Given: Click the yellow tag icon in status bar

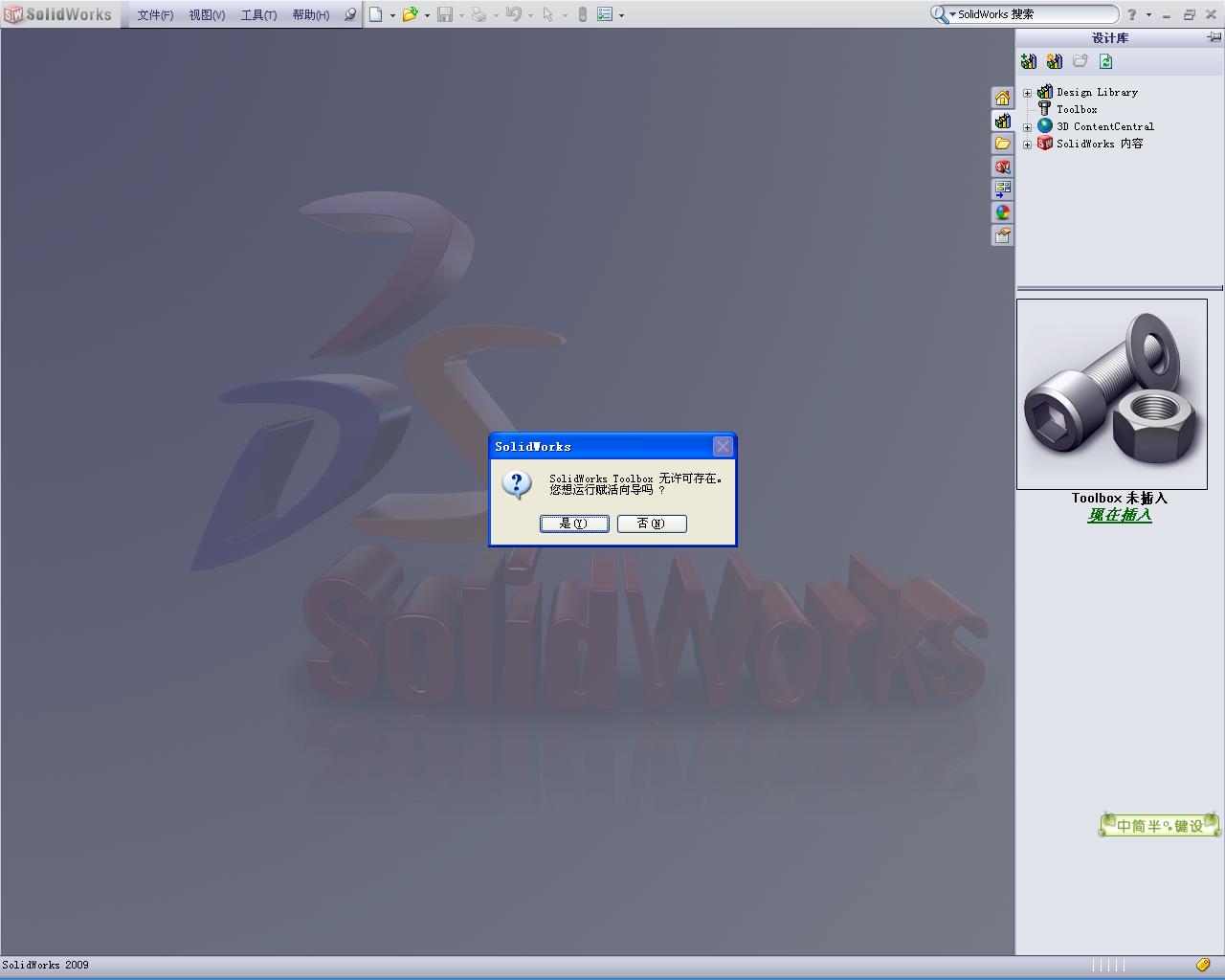Looking at the screenshot, I should pyautogui.click(x=1203, y=965).
